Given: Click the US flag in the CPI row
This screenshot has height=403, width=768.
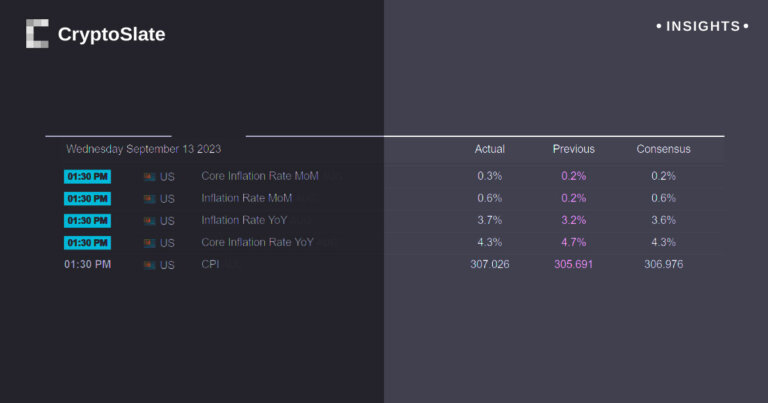Looking at the screenshot, I should point(149,265).
